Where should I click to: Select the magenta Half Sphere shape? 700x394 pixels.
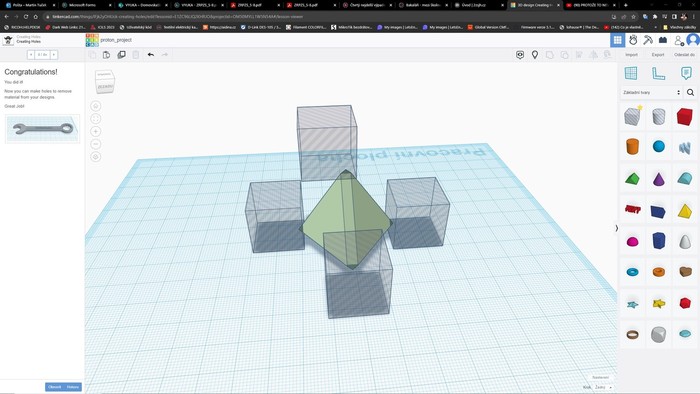pyautogui.click(x=633, y=241)
